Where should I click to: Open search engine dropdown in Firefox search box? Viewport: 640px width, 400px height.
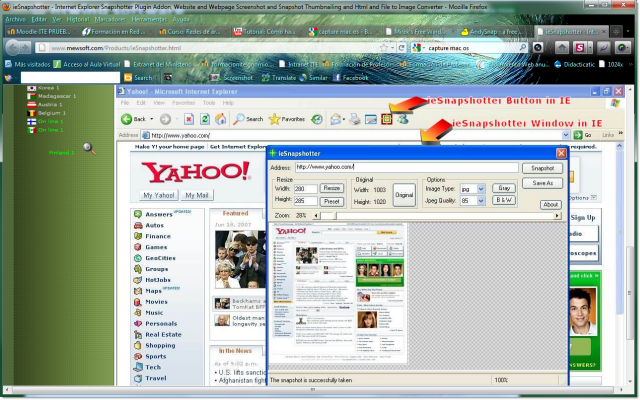click(424, 48)
